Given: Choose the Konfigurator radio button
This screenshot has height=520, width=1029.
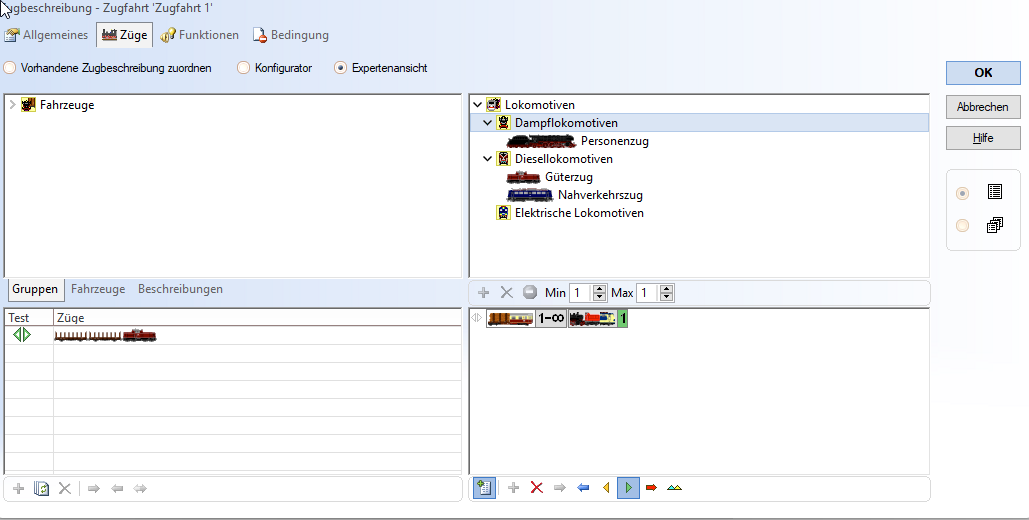Looking at the screenshot, I should [x=244, y=68].
